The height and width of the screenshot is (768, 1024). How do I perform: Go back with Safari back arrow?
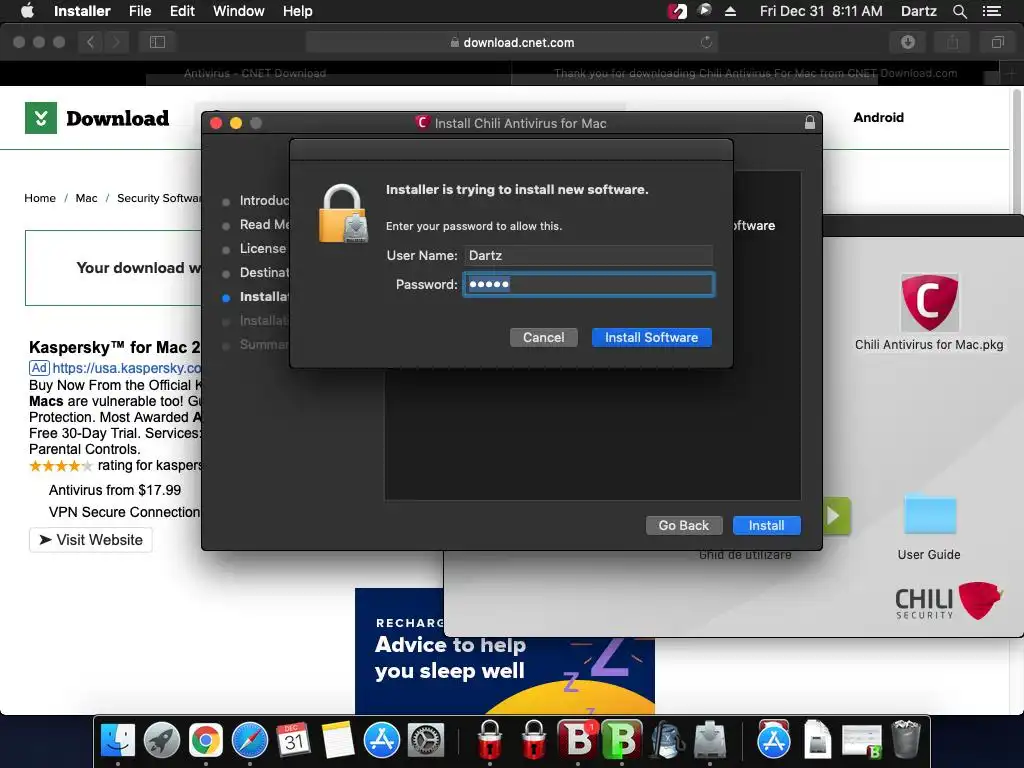click(91, 42)
